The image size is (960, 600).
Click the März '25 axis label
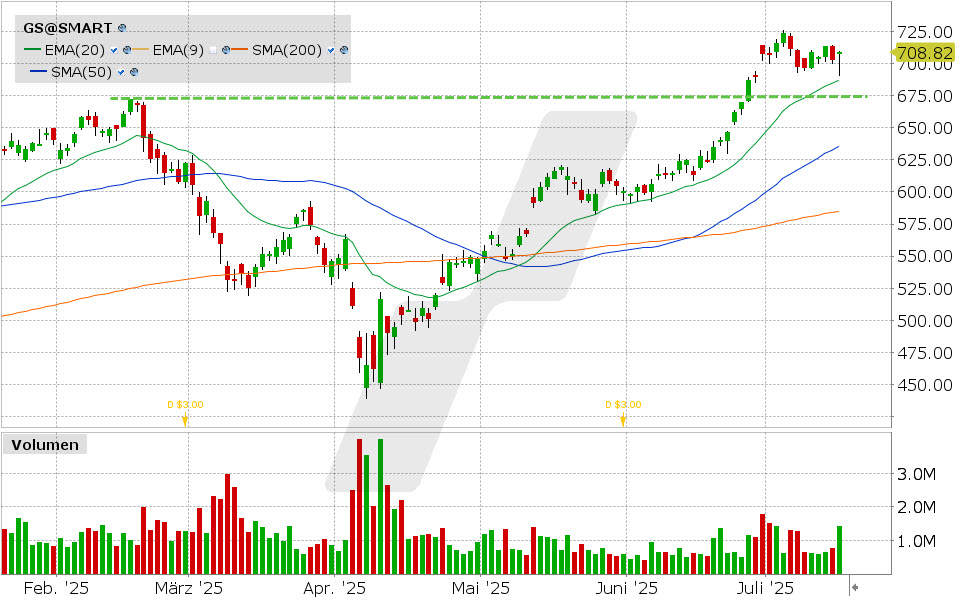189,589
